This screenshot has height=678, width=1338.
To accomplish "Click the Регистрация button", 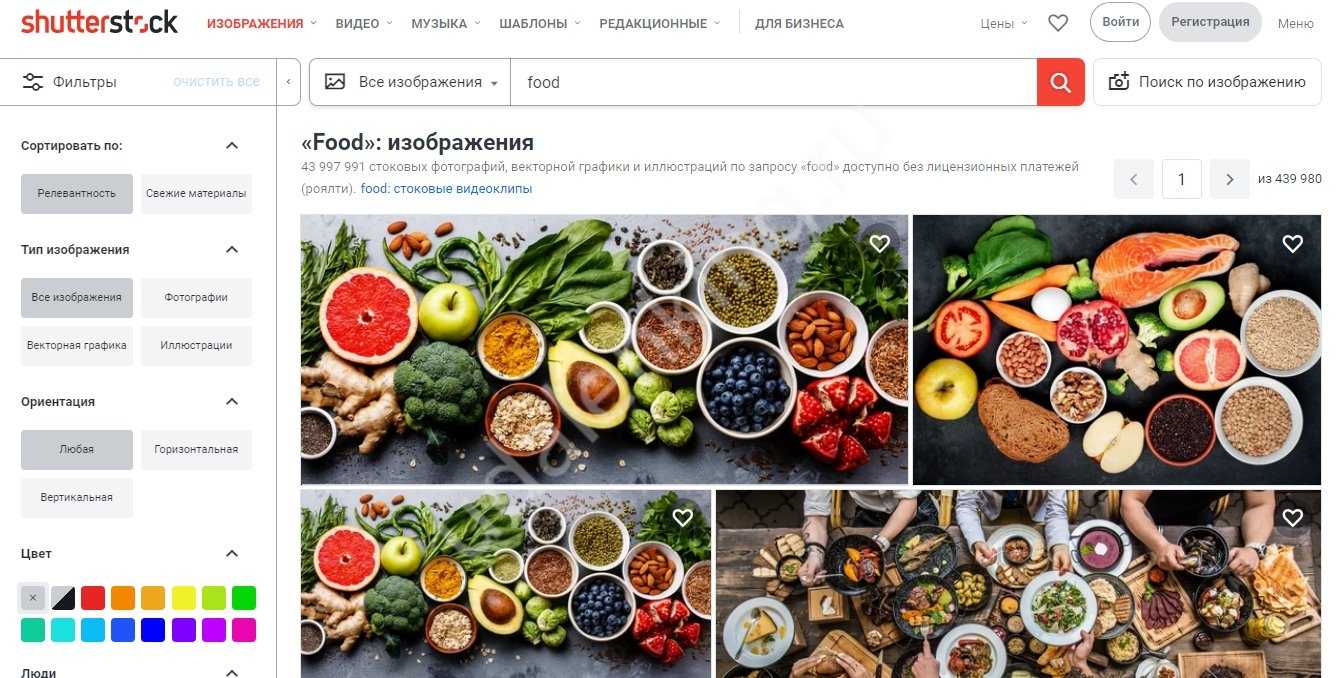I will [1210, 22].
